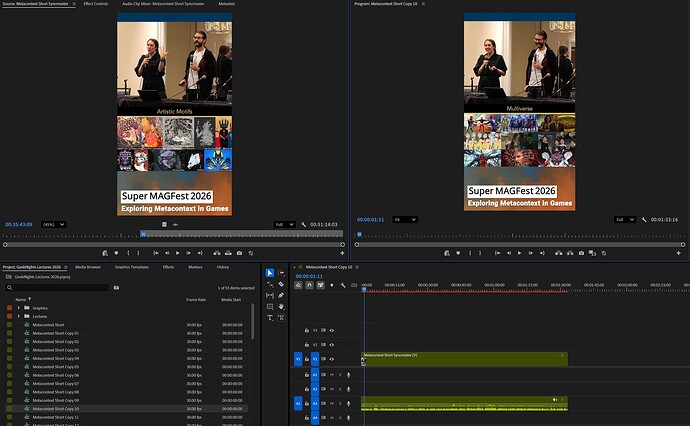This screenshot has width=690, height=426.
Task: Expand the Lectures bin
Action: (18, 316)
